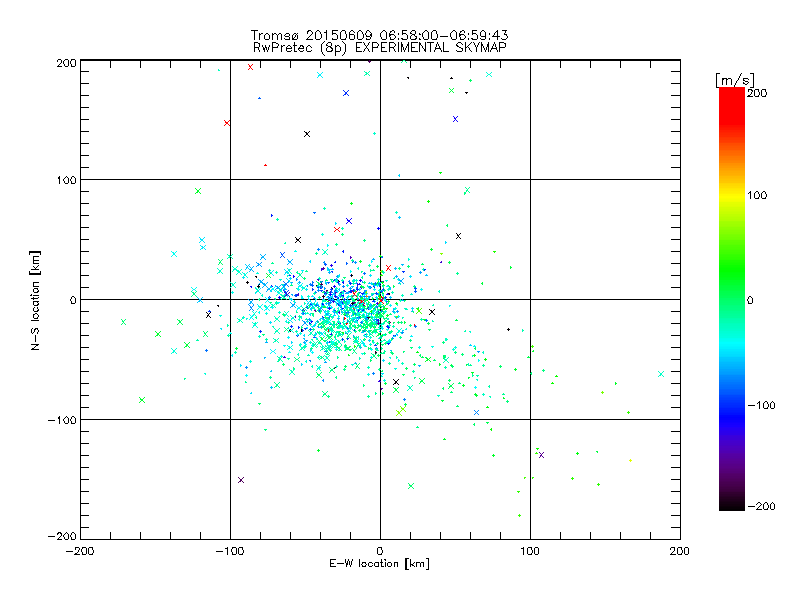Select the red X marker near -100 km, 147 km
The width and height of the screenshot is (800, 600).
click(x=227, y=123)
